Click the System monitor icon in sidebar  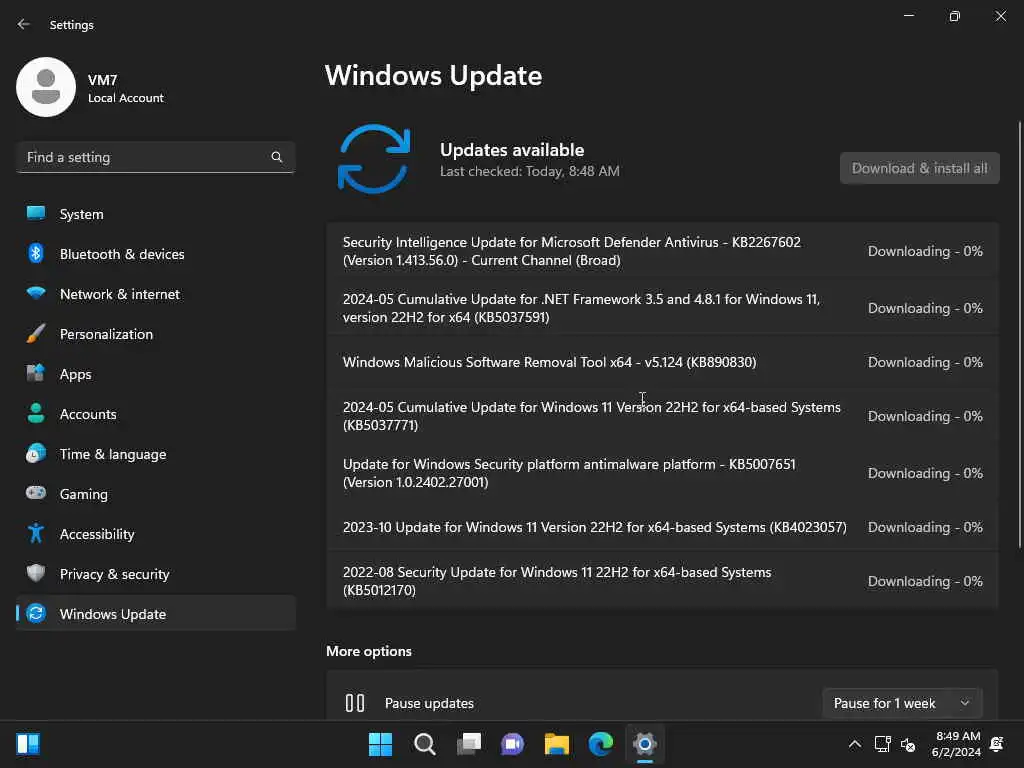(x=36, y=214)
